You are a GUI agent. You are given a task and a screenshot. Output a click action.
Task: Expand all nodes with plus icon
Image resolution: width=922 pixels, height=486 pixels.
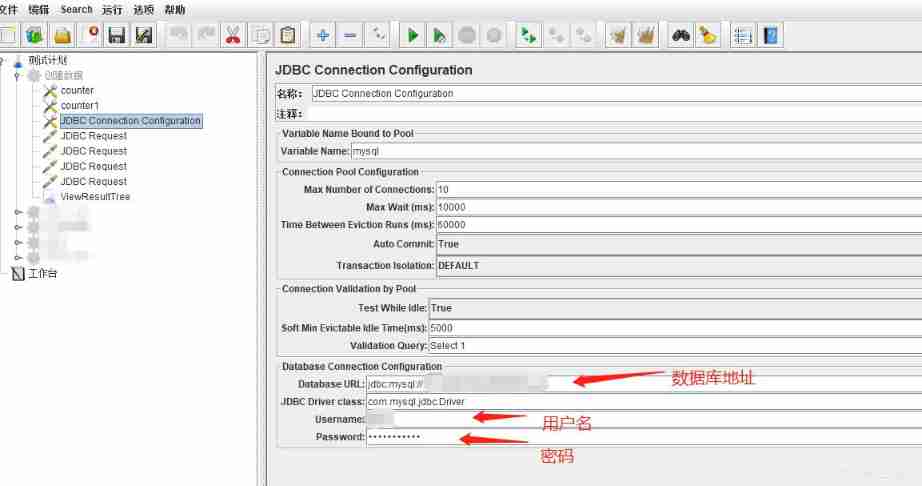[x=322, y=35]
